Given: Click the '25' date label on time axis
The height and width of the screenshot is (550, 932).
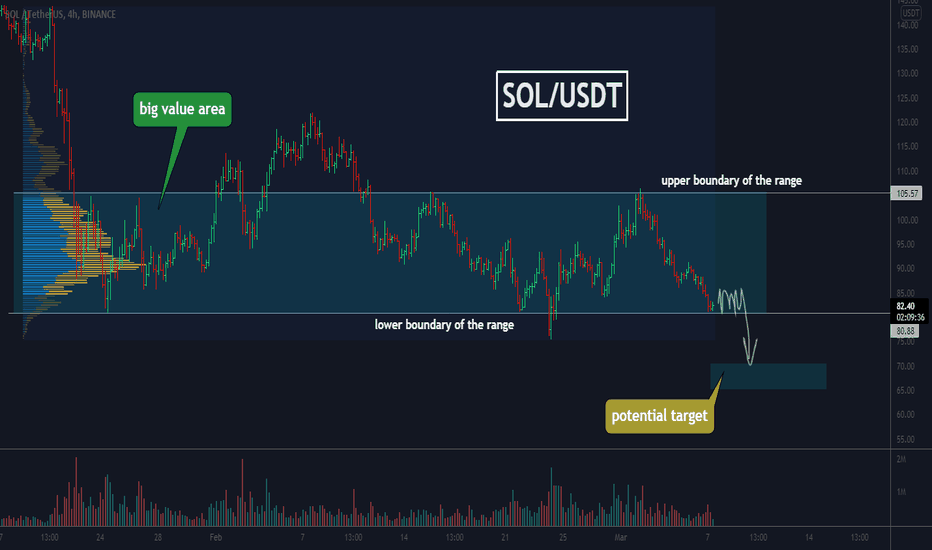Looking at the screenshot, I should coord(562,538).
